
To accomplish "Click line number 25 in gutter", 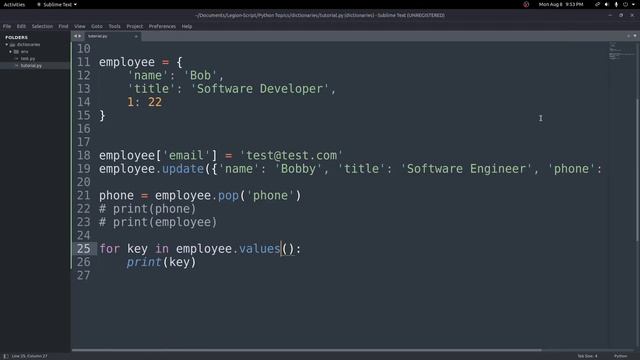I will 84,249.
